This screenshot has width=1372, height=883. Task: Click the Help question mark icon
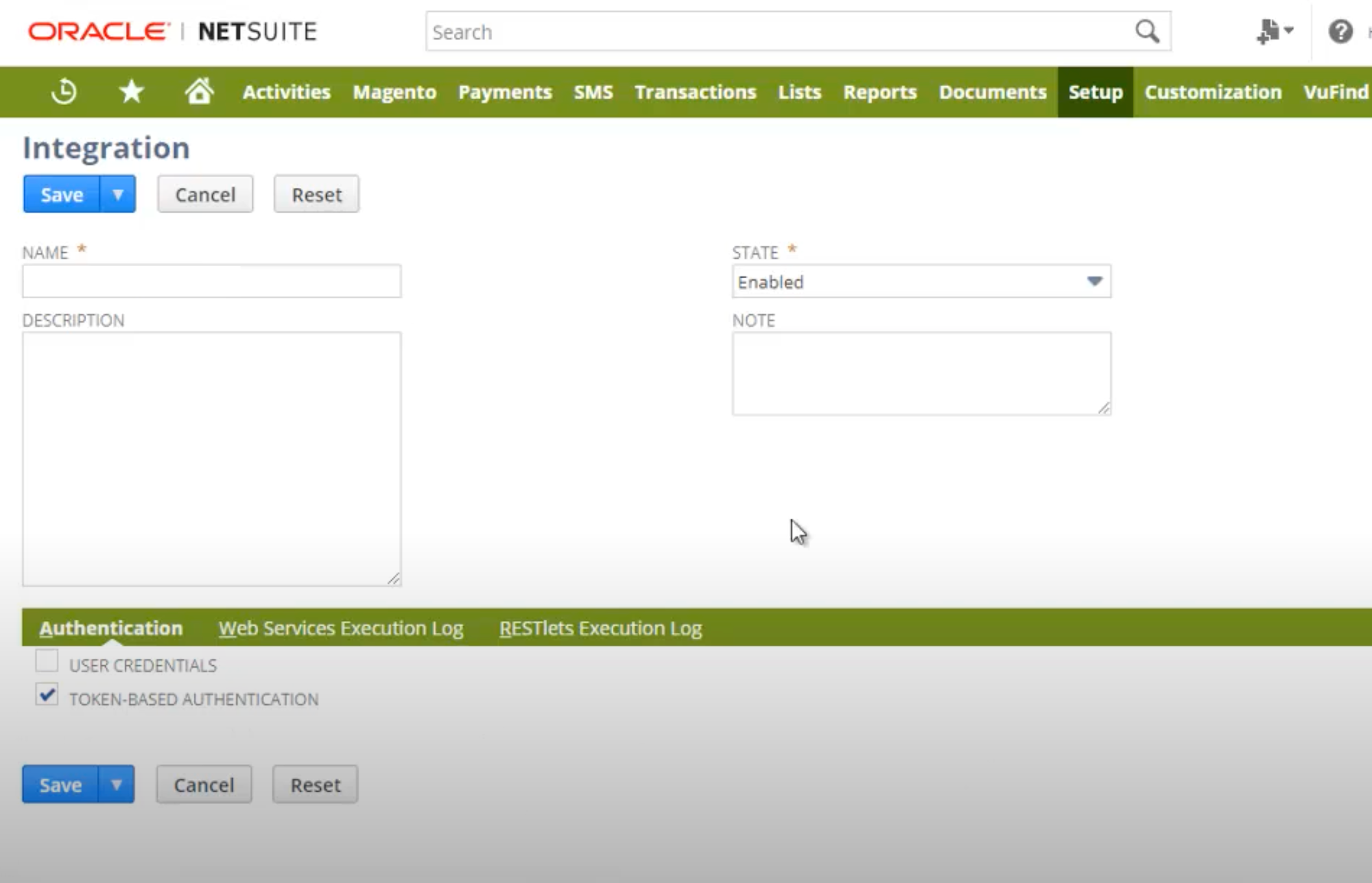click(1340, 31)
